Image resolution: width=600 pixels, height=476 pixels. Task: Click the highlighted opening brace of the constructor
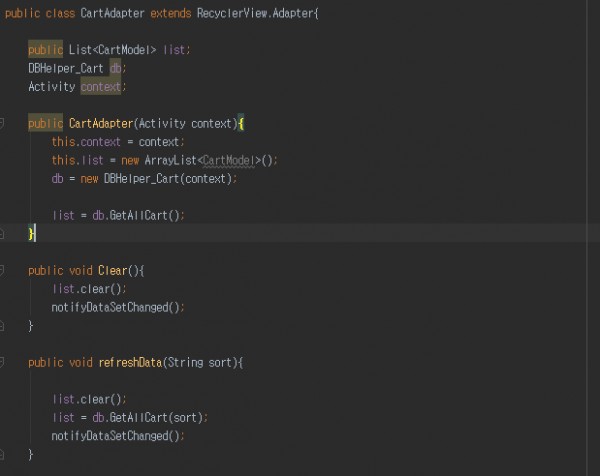pos(241,123)
